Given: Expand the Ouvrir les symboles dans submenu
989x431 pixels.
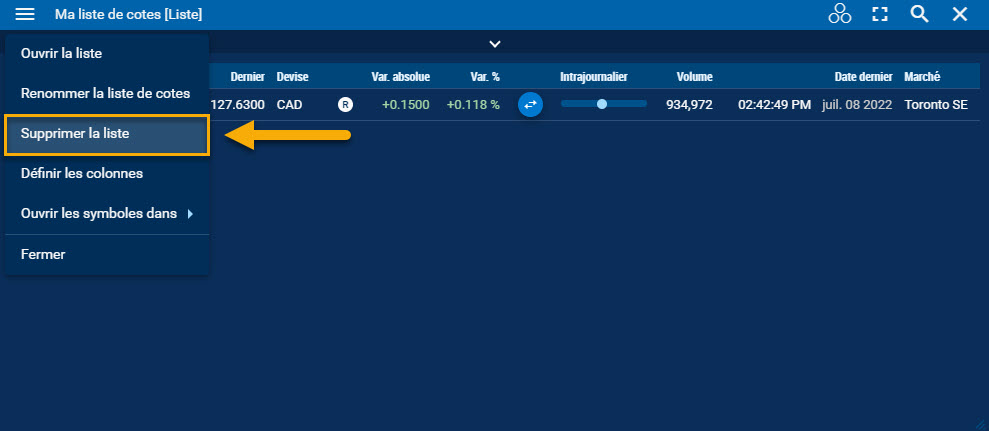Looking at the screenshot, I should coord(106,213).
